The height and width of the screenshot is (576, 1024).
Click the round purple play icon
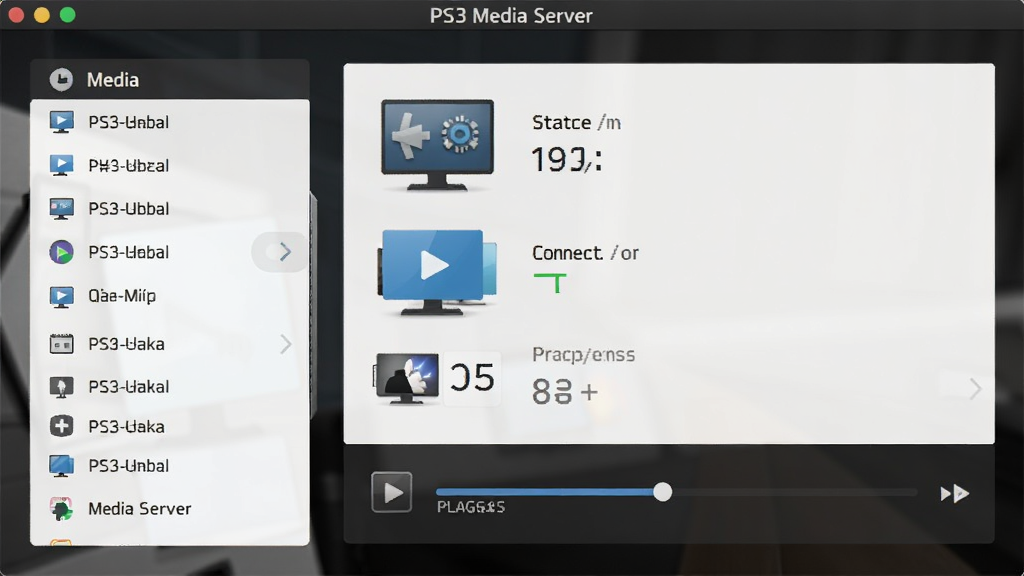click(x=61, y=252)
